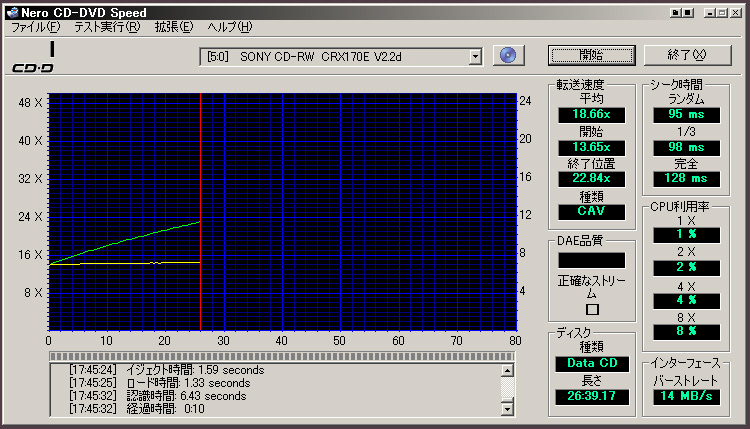Open the ファイル(F) menu
This screenshot has height=429, width=750.
click(x=35, y=26)
